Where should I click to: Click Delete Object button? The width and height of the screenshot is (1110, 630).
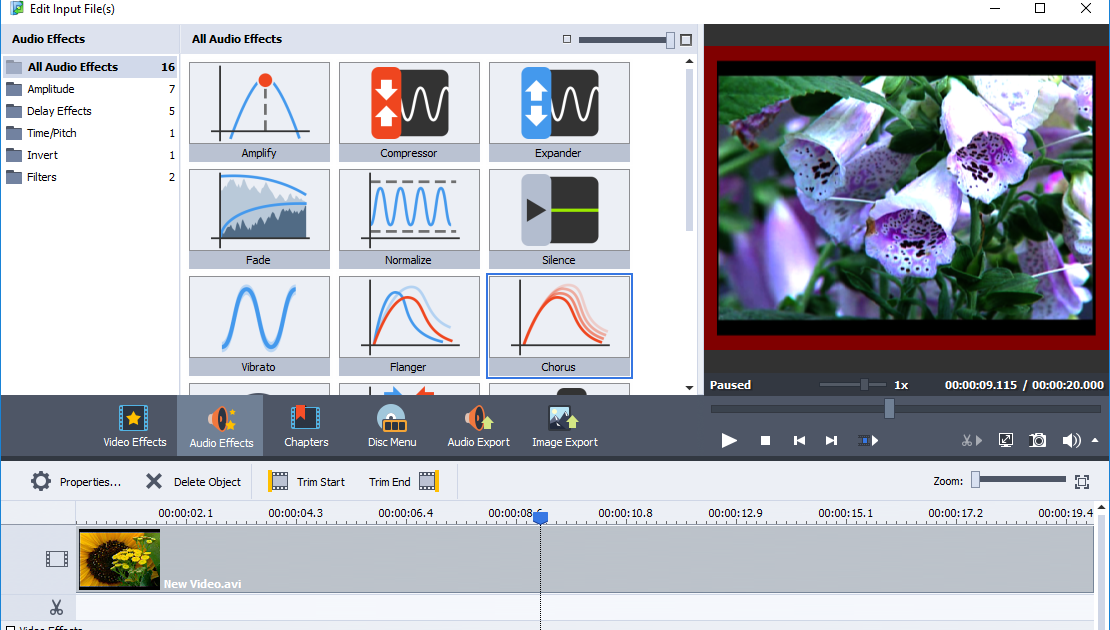[x=193, y=482]
